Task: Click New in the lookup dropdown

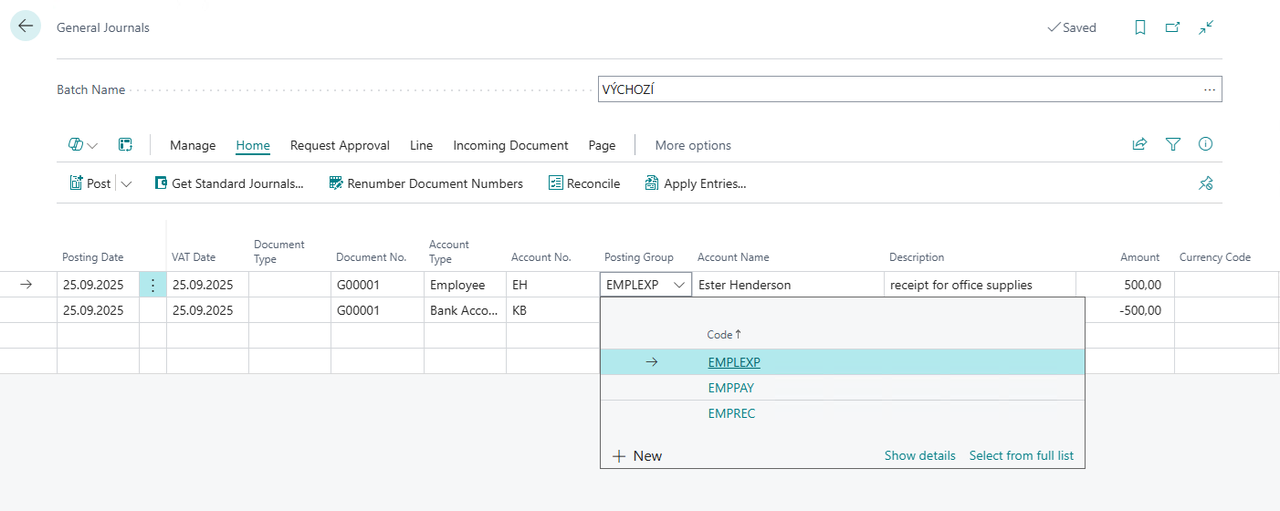Action: tap(637, 456)
